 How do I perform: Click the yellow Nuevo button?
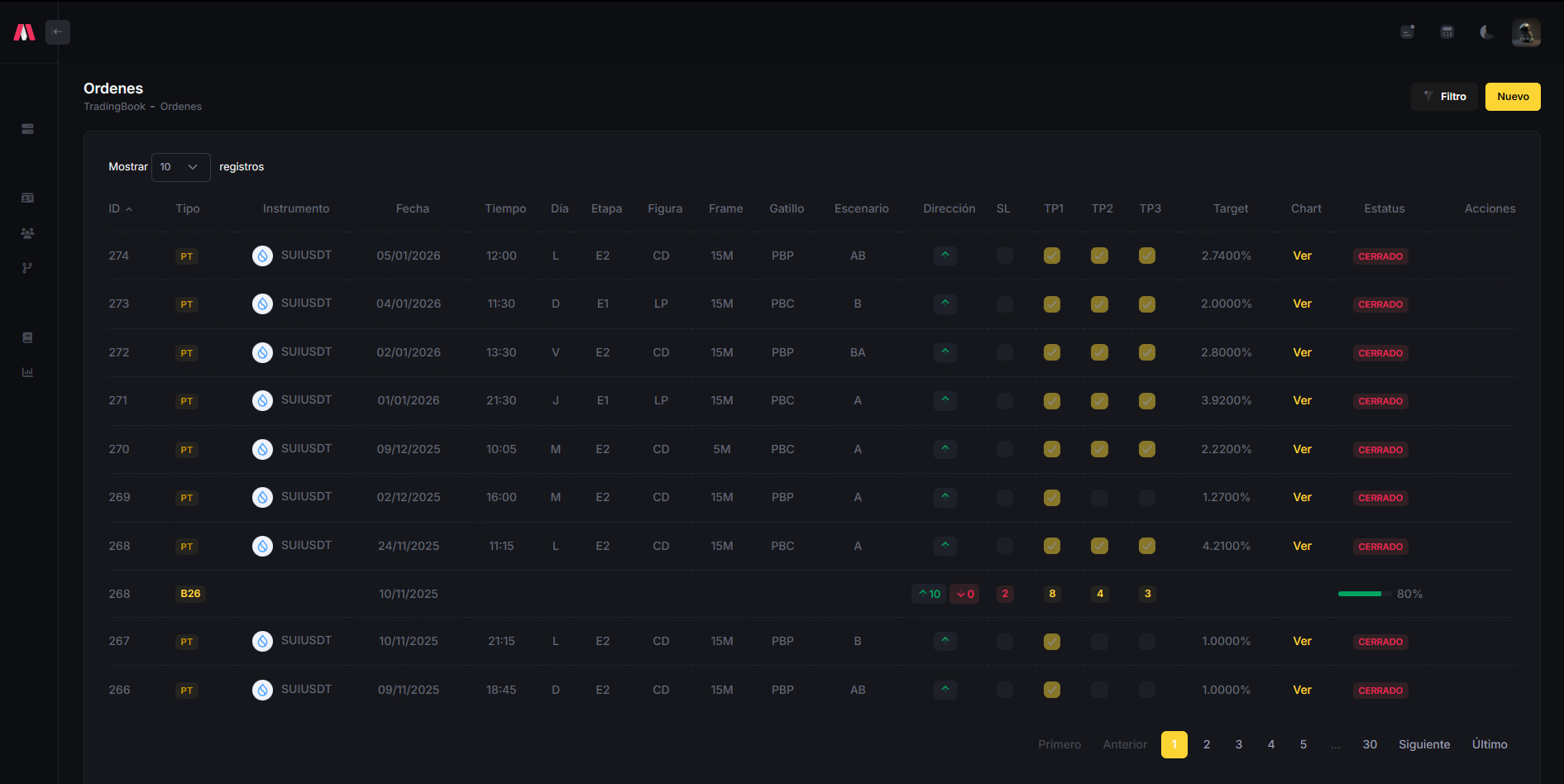coord(1512,97)
